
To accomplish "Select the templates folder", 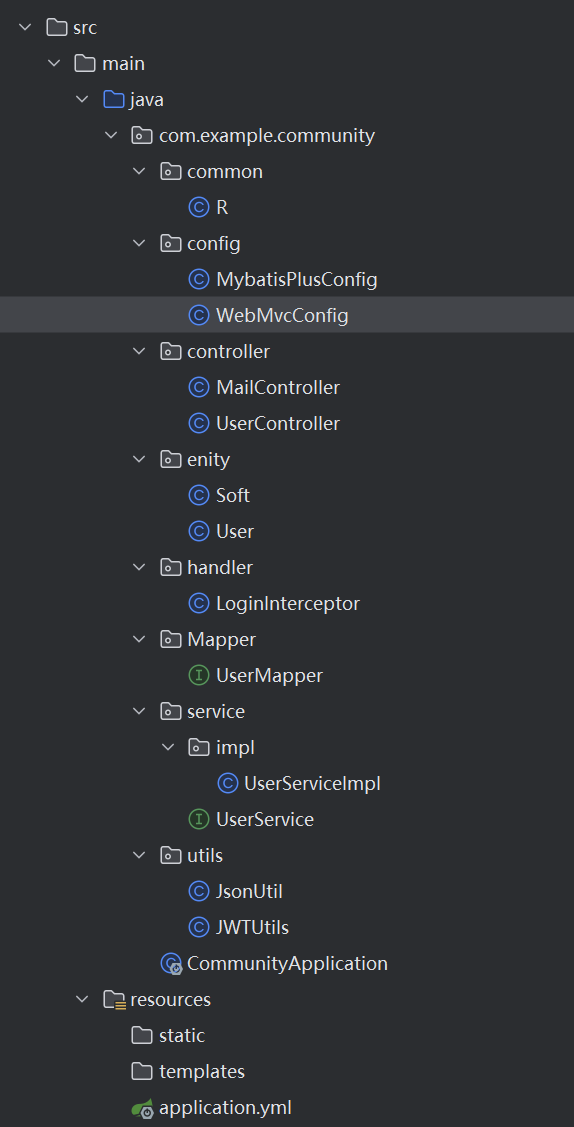I will (x=202, y=1072).
